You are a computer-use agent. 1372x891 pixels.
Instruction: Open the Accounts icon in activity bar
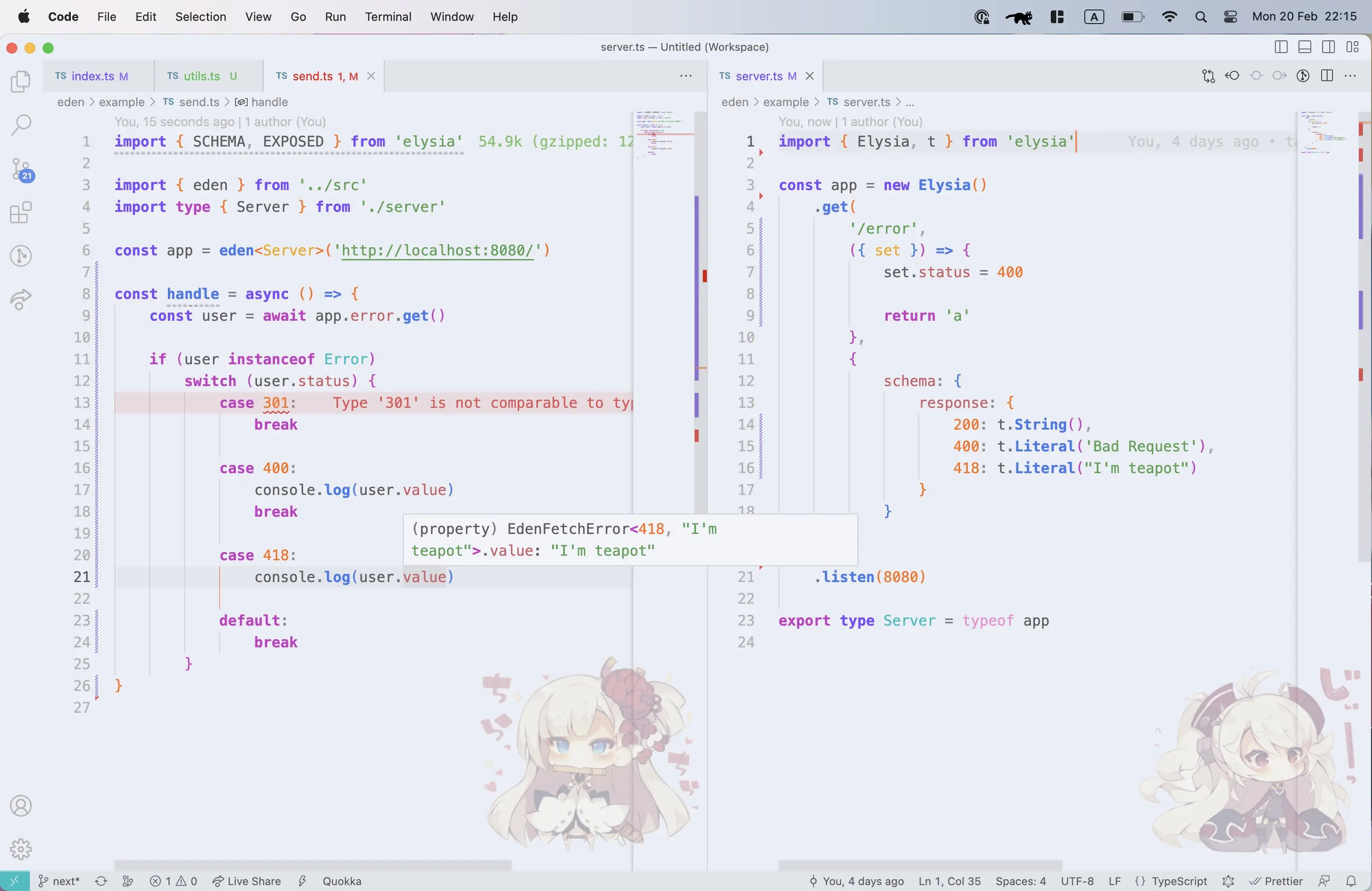coord(21,806)
